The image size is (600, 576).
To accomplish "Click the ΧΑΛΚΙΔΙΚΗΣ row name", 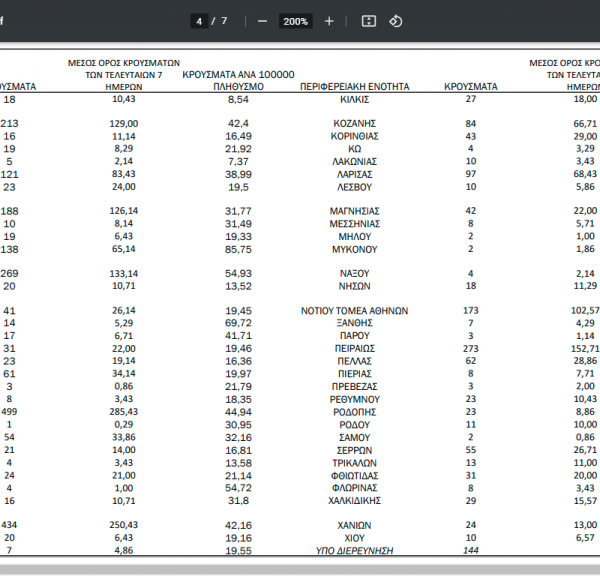I will point(355,501).
